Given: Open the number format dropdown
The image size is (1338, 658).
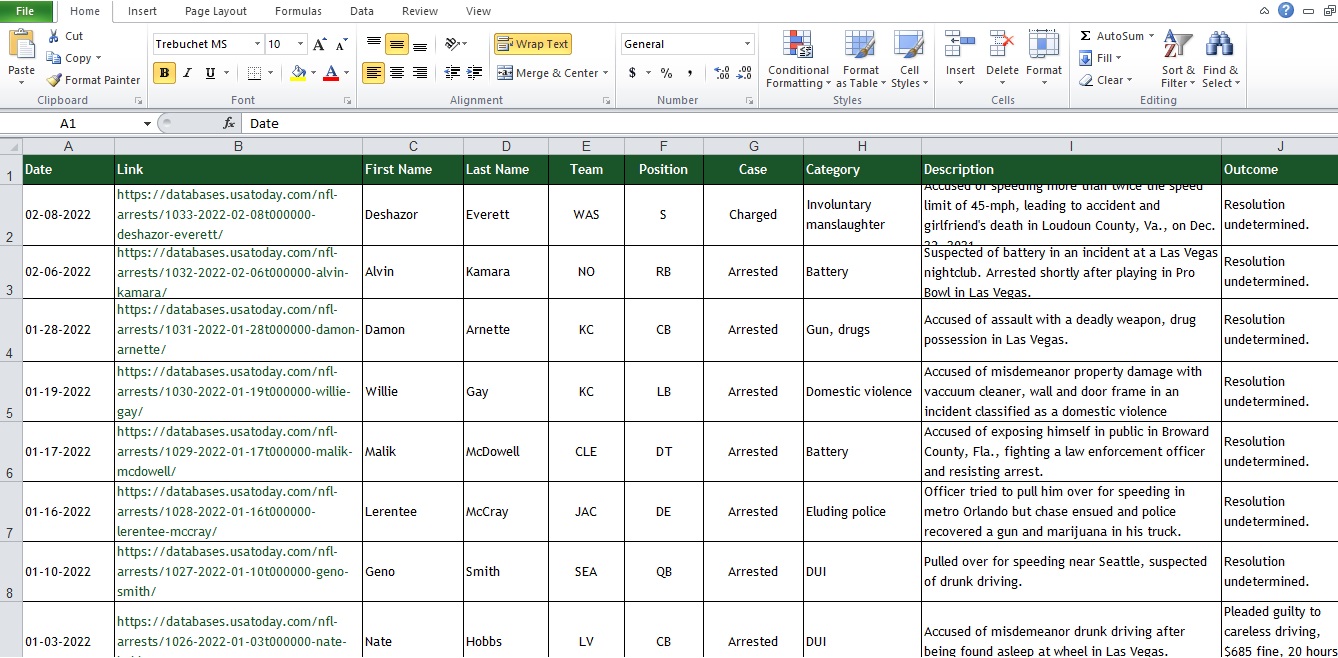Looking at the screenshot, I should coord(747,44).
